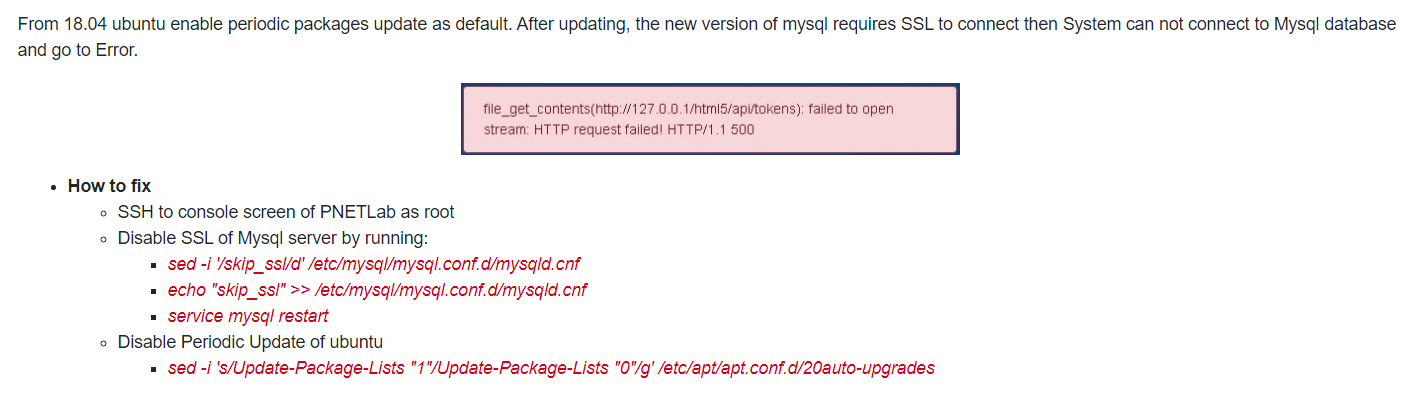Click the "How to fix" heading
The height and width of the screenshot is (398, 1408).
[x=109, y=186]
